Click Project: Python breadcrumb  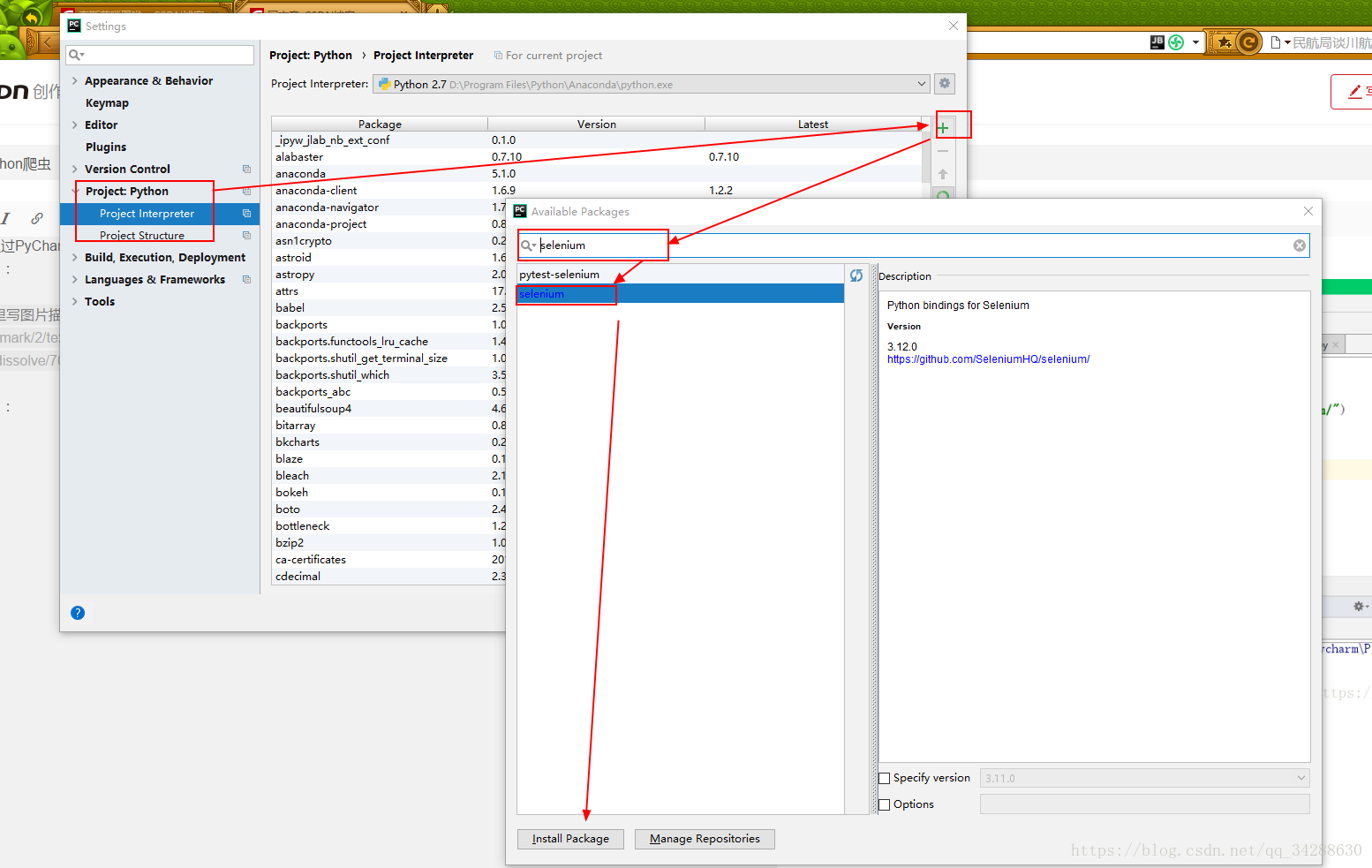311,56
